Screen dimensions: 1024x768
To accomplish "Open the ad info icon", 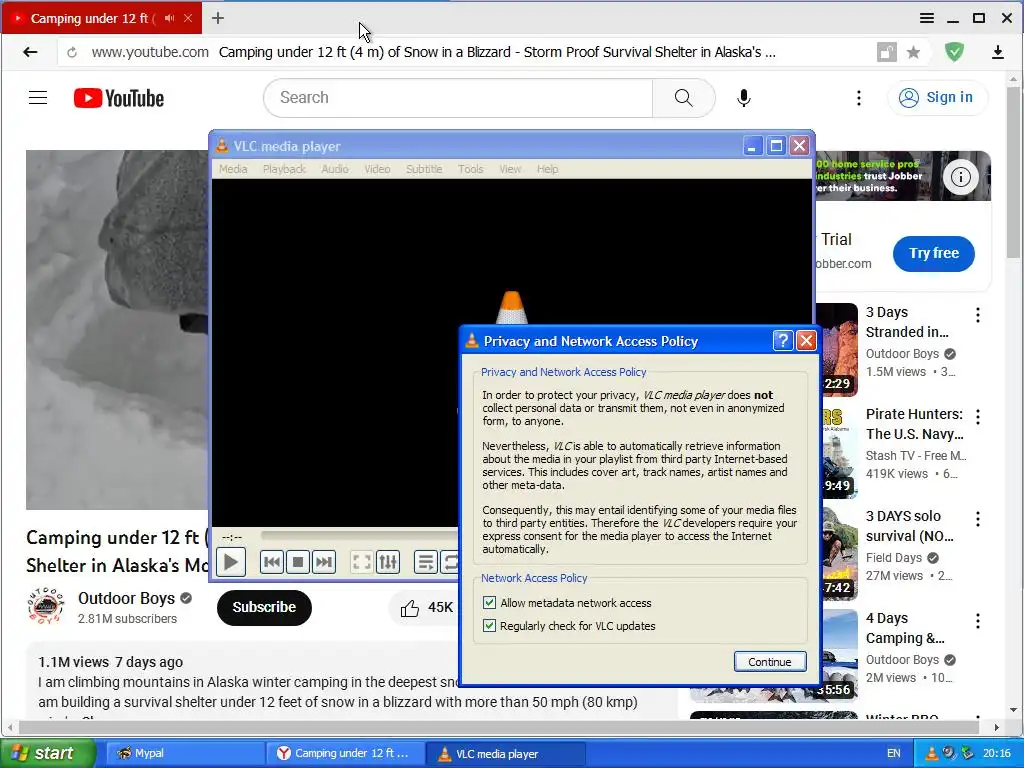I will pos(960,176).
